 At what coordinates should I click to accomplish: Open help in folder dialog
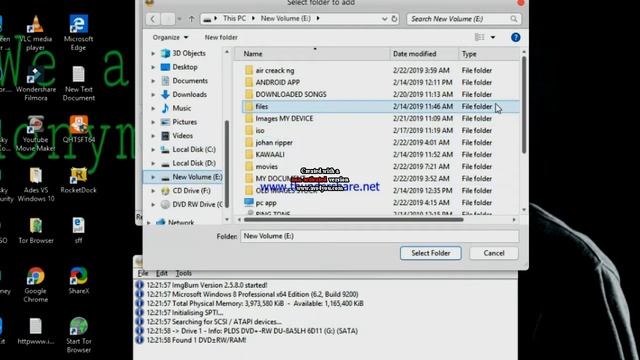516,38
